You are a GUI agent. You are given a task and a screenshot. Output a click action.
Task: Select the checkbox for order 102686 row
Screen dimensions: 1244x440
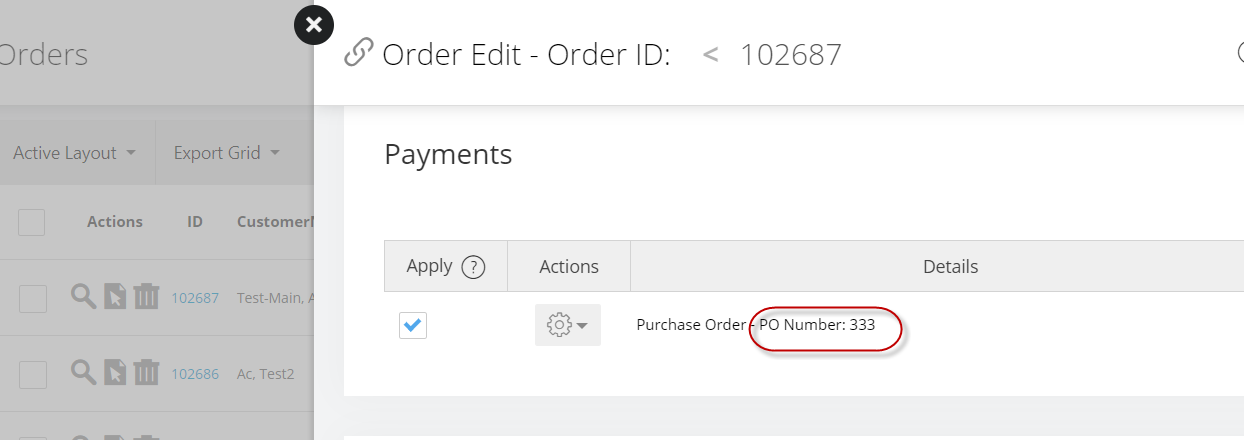33,375
